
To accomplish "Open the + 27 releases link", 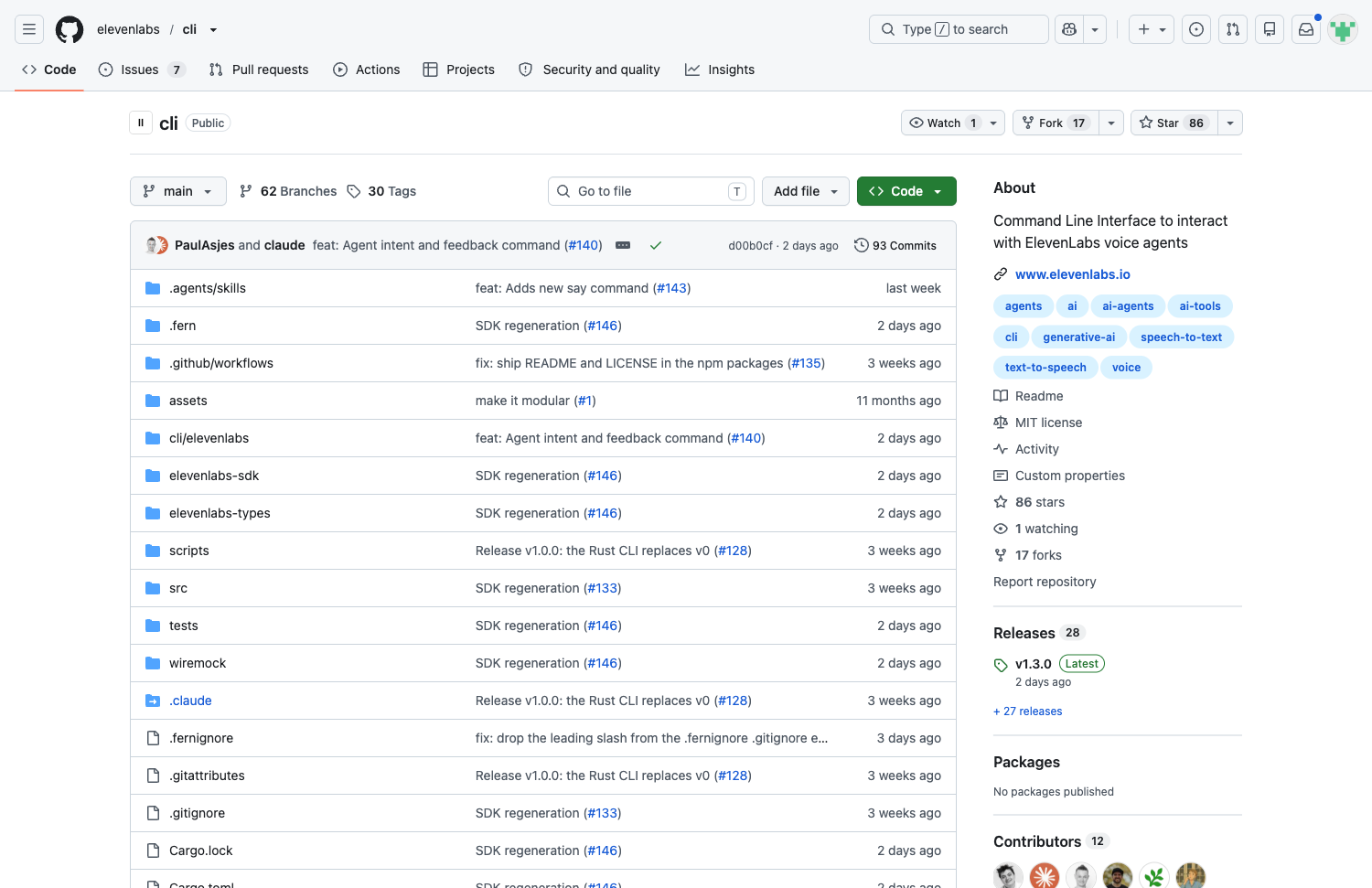I will (1028, 711).
